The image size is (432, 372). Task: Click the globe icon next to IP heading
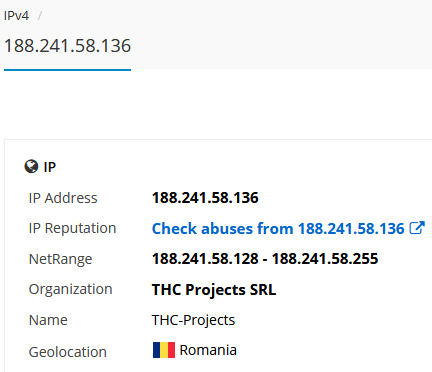tap(31, 166)
